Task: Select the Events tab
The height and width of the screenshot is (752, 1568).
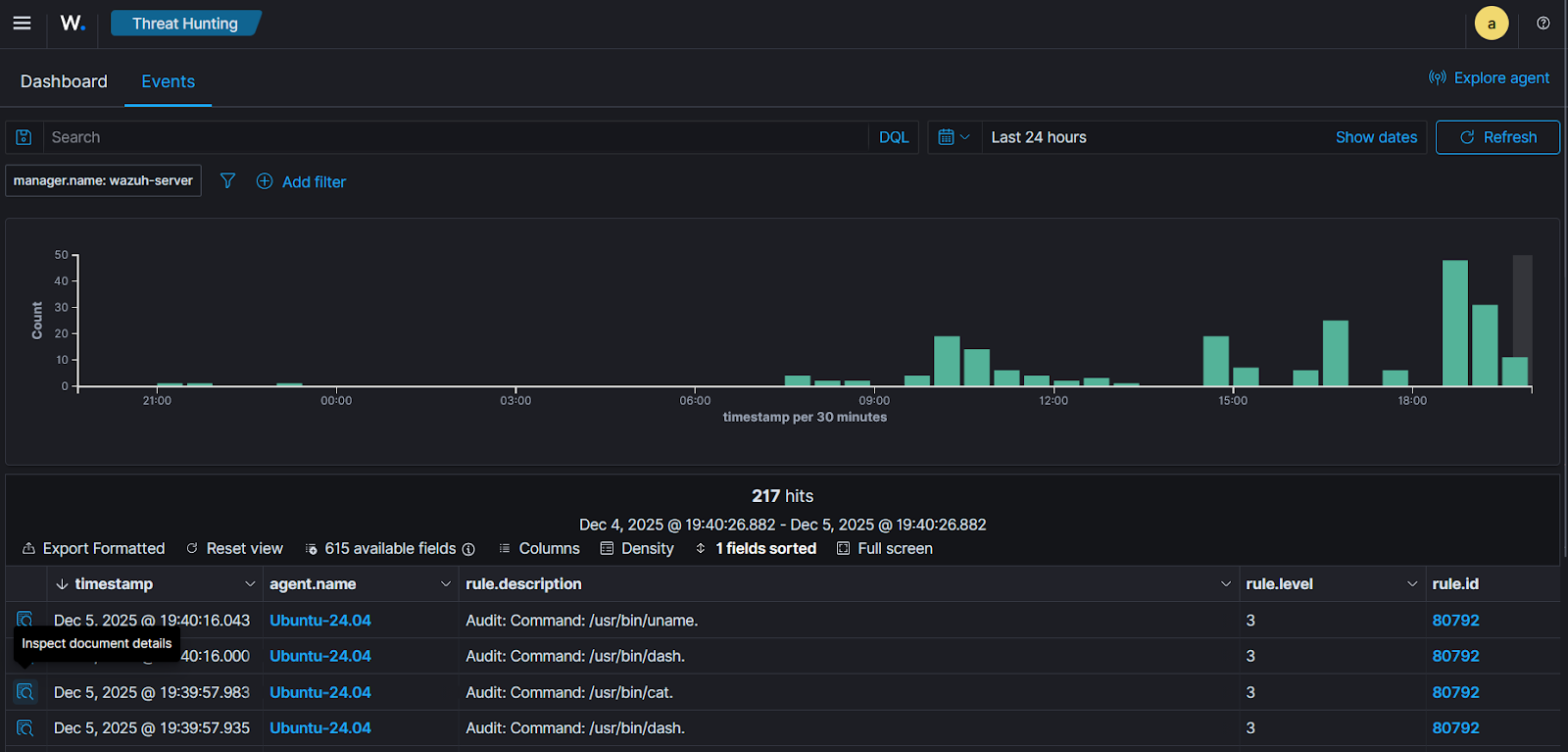Action: (x=168, y=81)
